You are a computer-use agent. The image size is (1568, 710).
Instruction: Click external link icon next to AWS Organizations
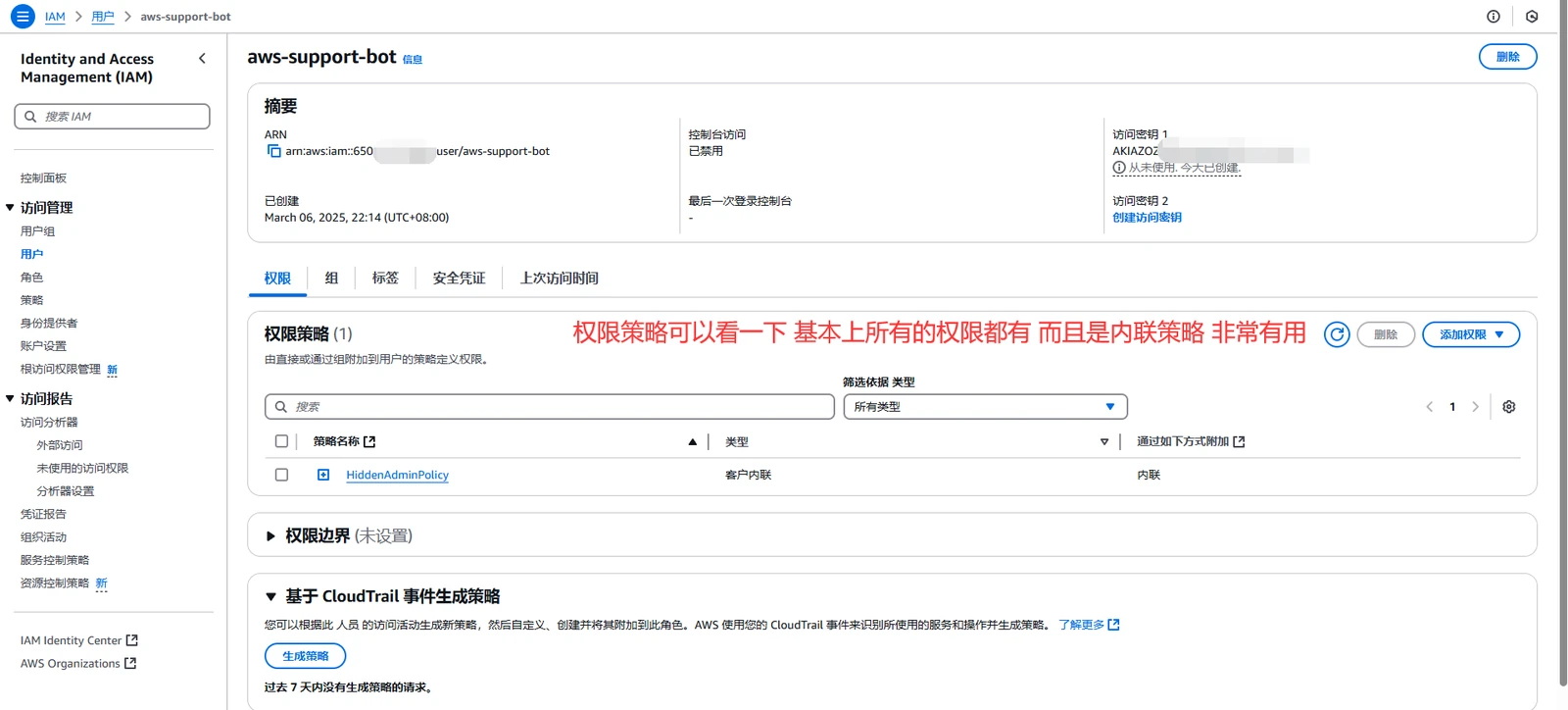coord(130,664)
